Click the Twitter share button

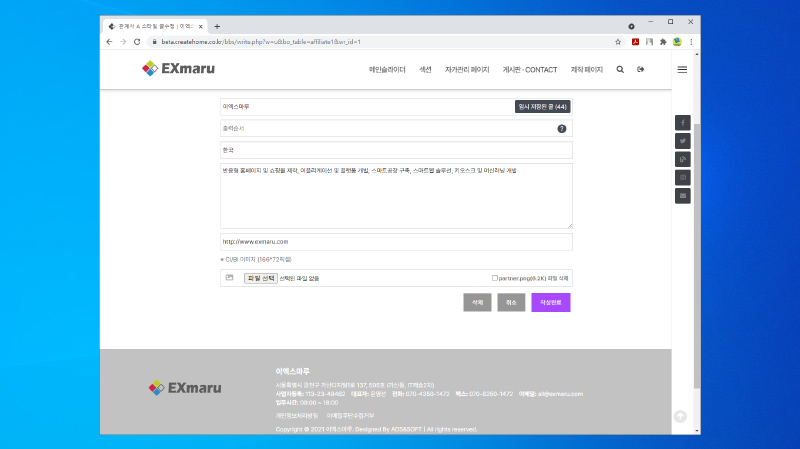click(683, 141)
